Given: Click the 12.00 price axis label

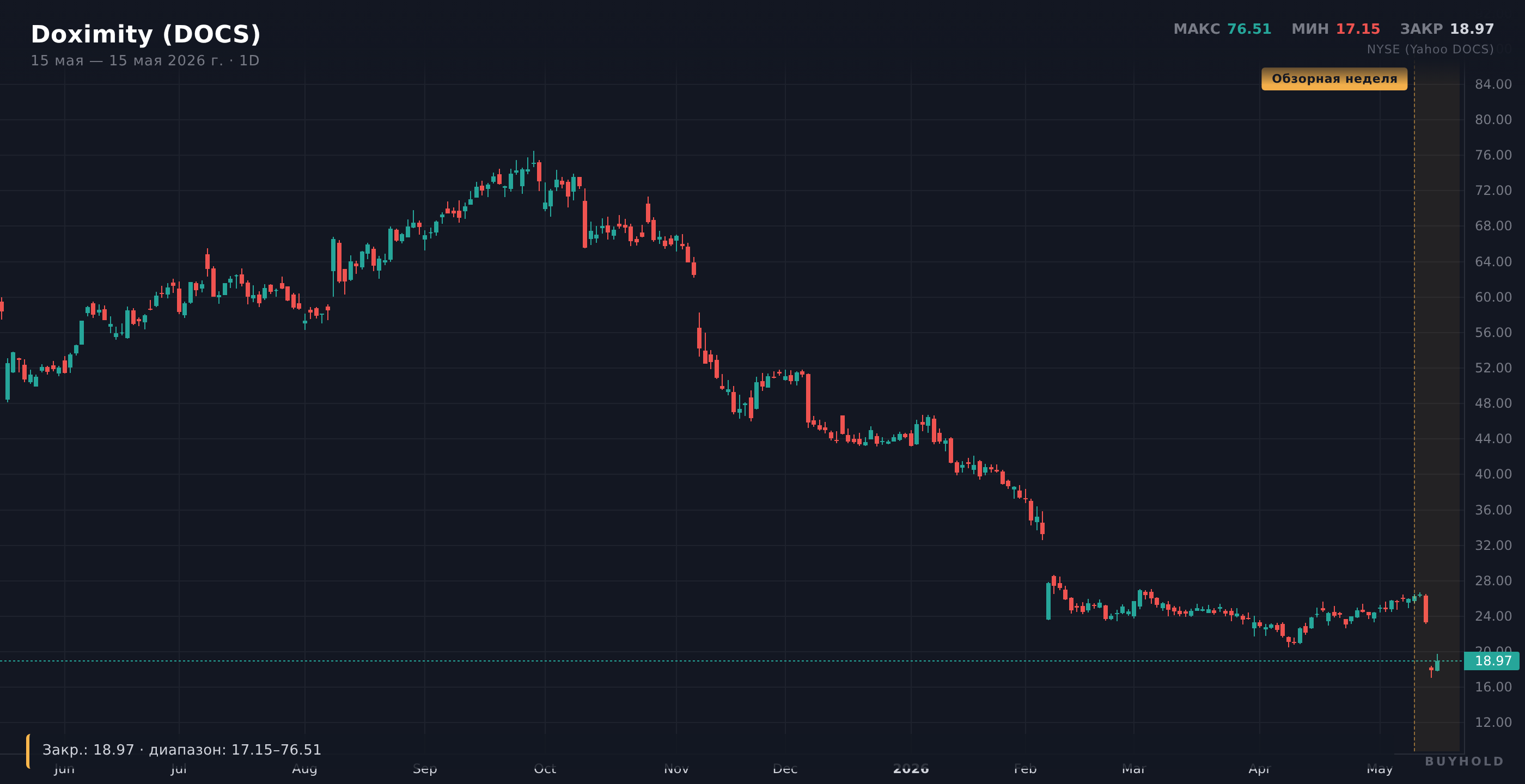Looking at the screenshot, I should (x=1493, y=722).
